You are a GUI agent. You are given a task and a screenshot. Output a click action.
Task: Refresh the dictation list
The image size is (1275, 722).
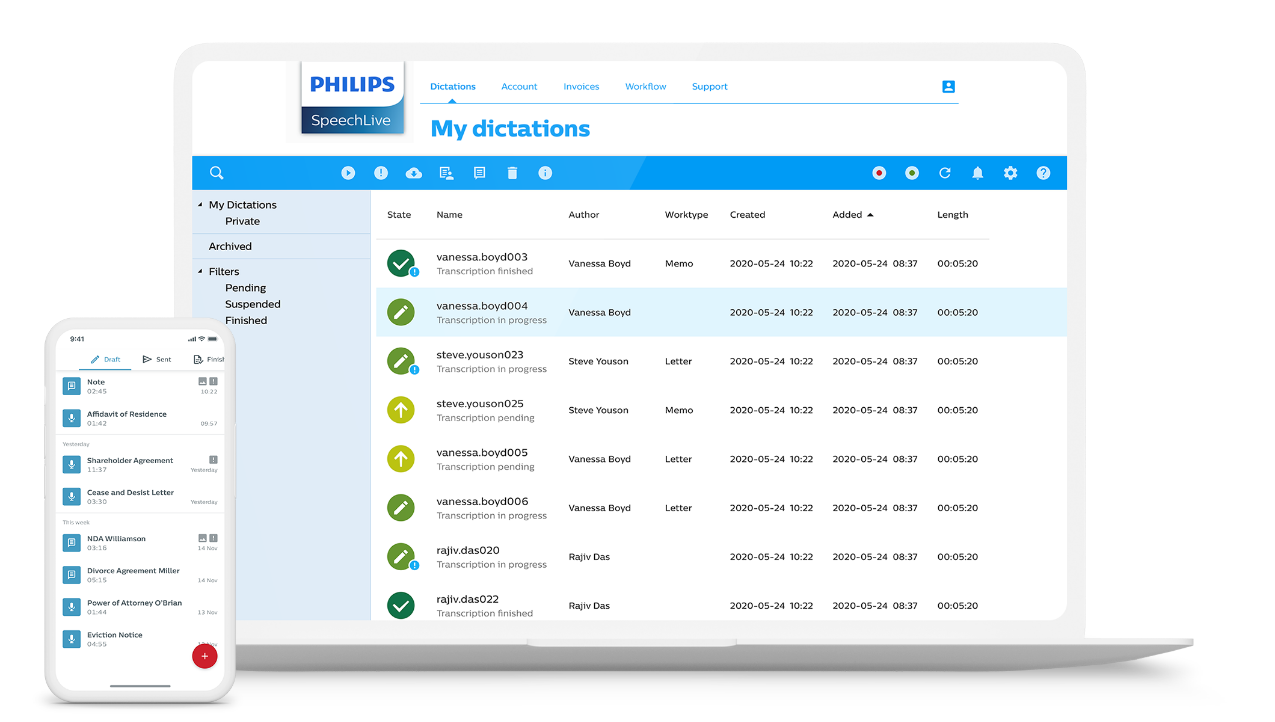tap(944, 172)
